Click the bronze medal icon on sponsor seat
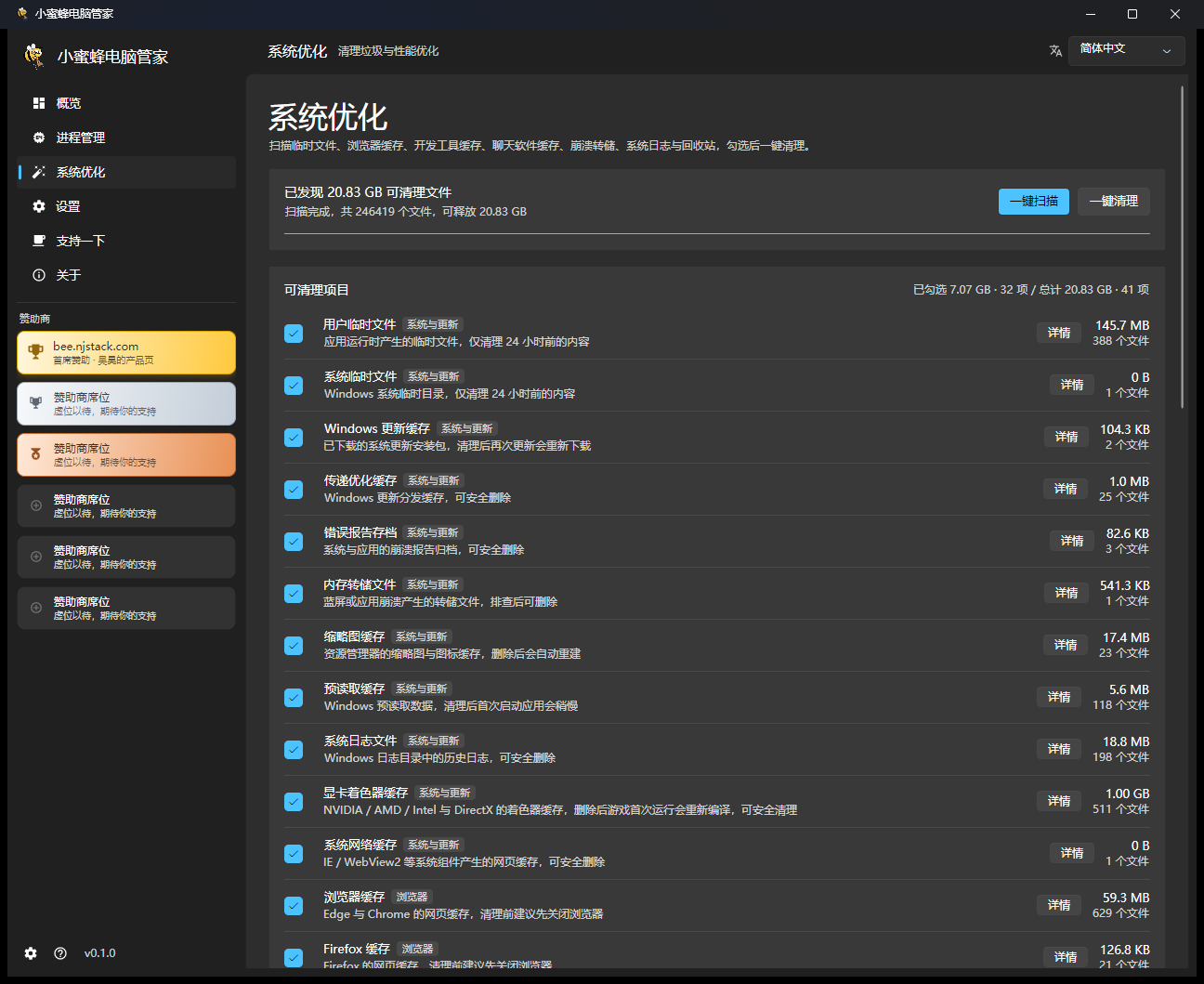 coord(35,454)
